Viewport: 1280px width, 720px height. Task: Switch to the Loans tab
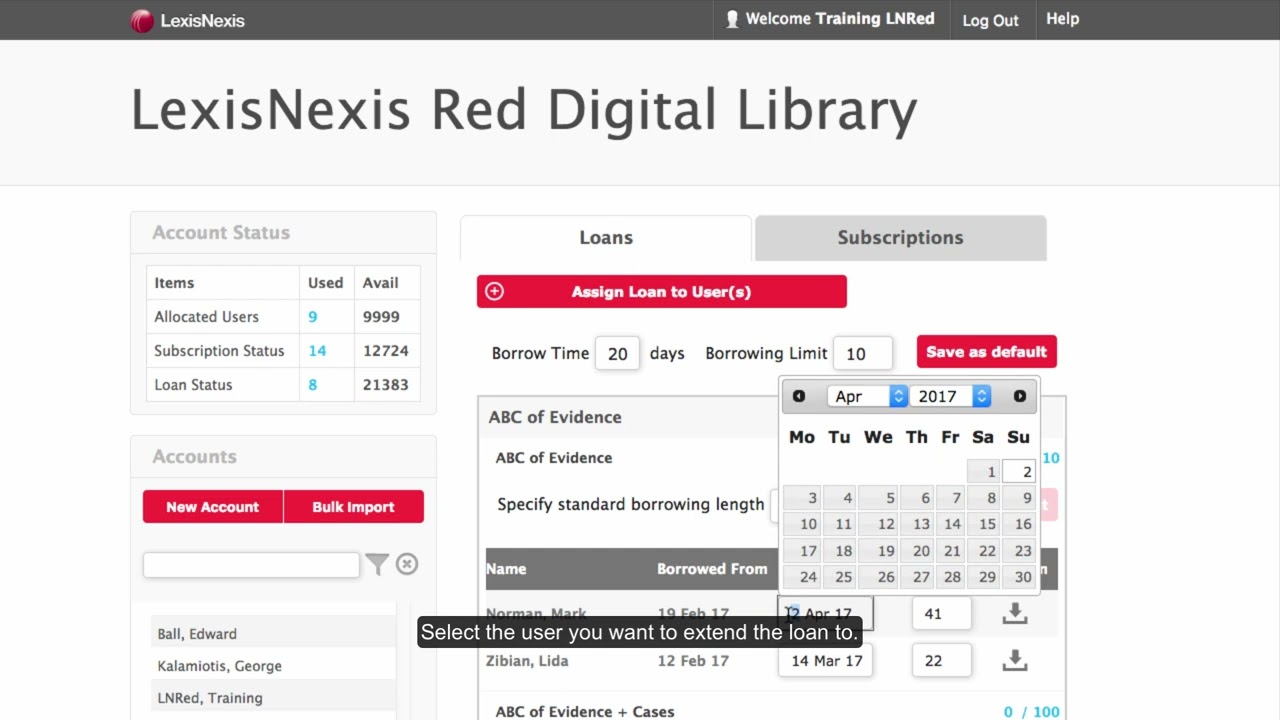tap(606, 238)
